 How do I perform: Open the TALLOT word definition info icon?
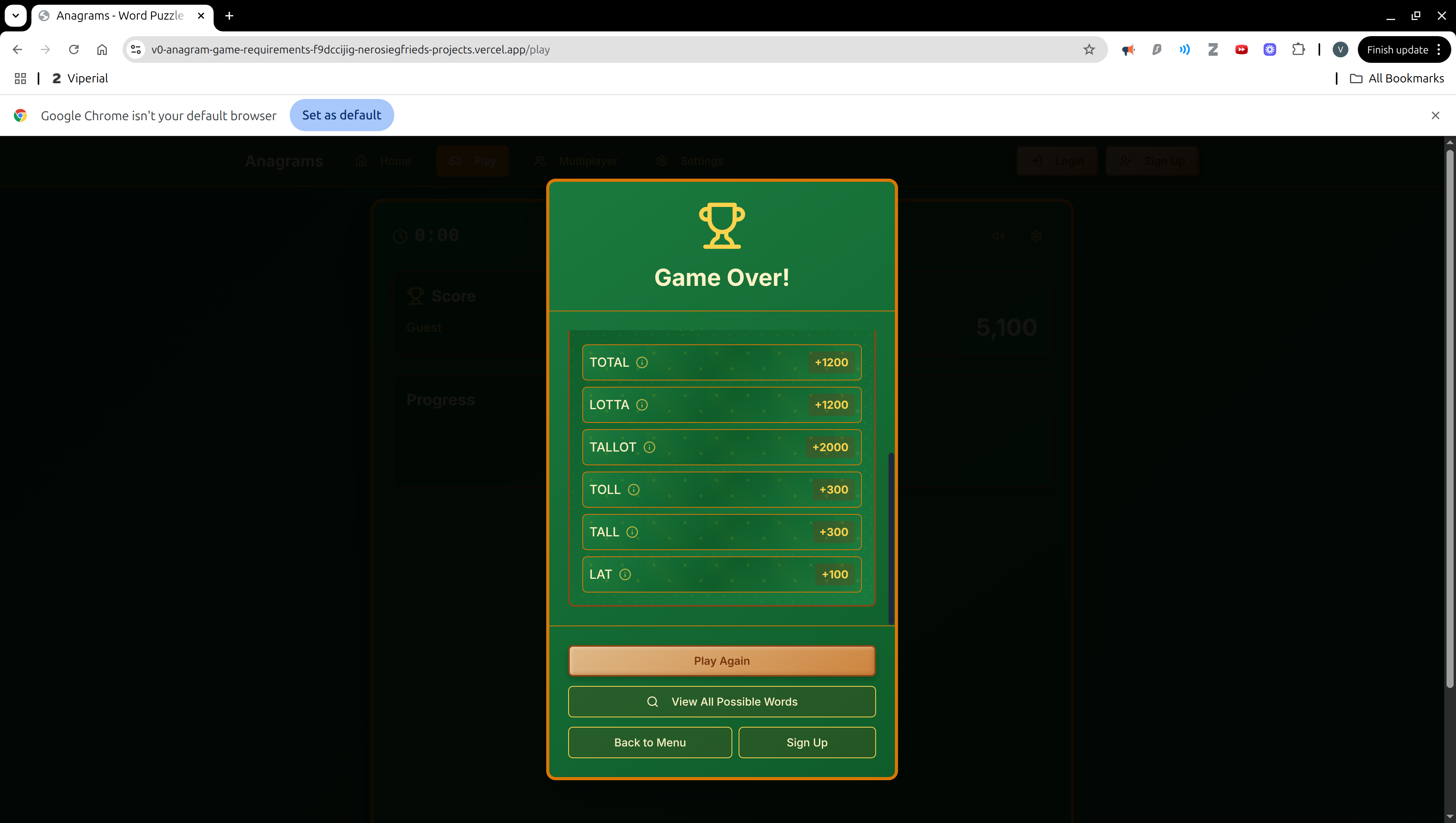click(649, 447)
